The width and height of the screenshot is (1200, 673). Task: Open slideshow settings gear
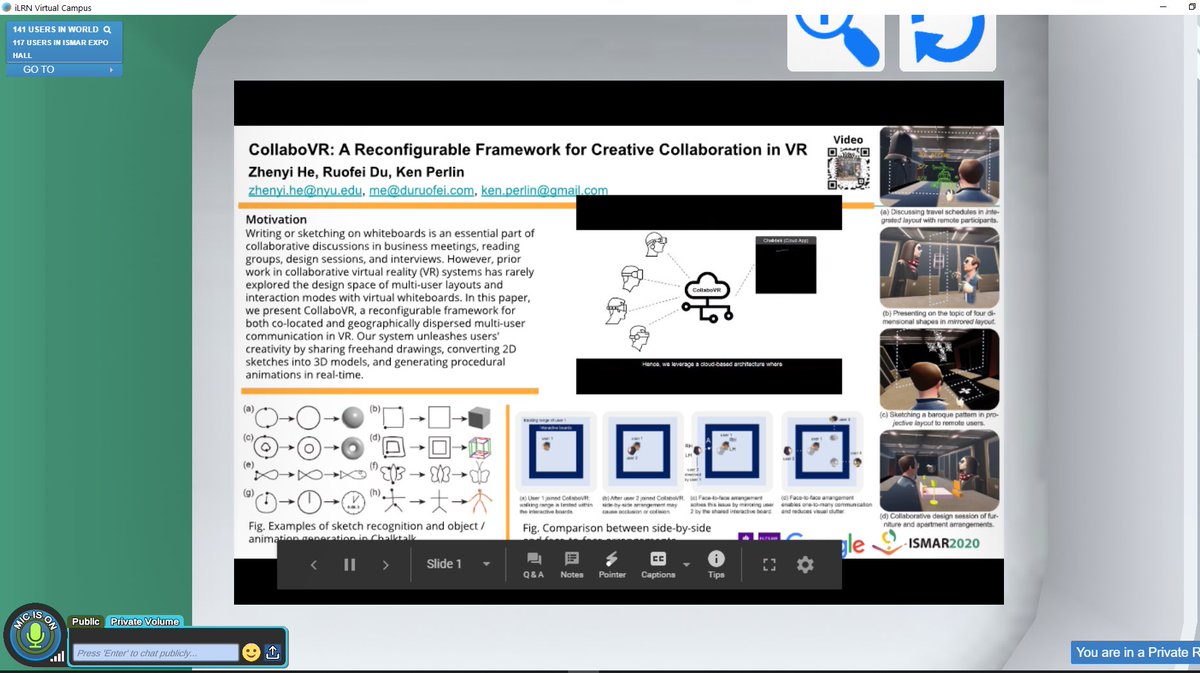pyautogui.click(x=805, y=565)
